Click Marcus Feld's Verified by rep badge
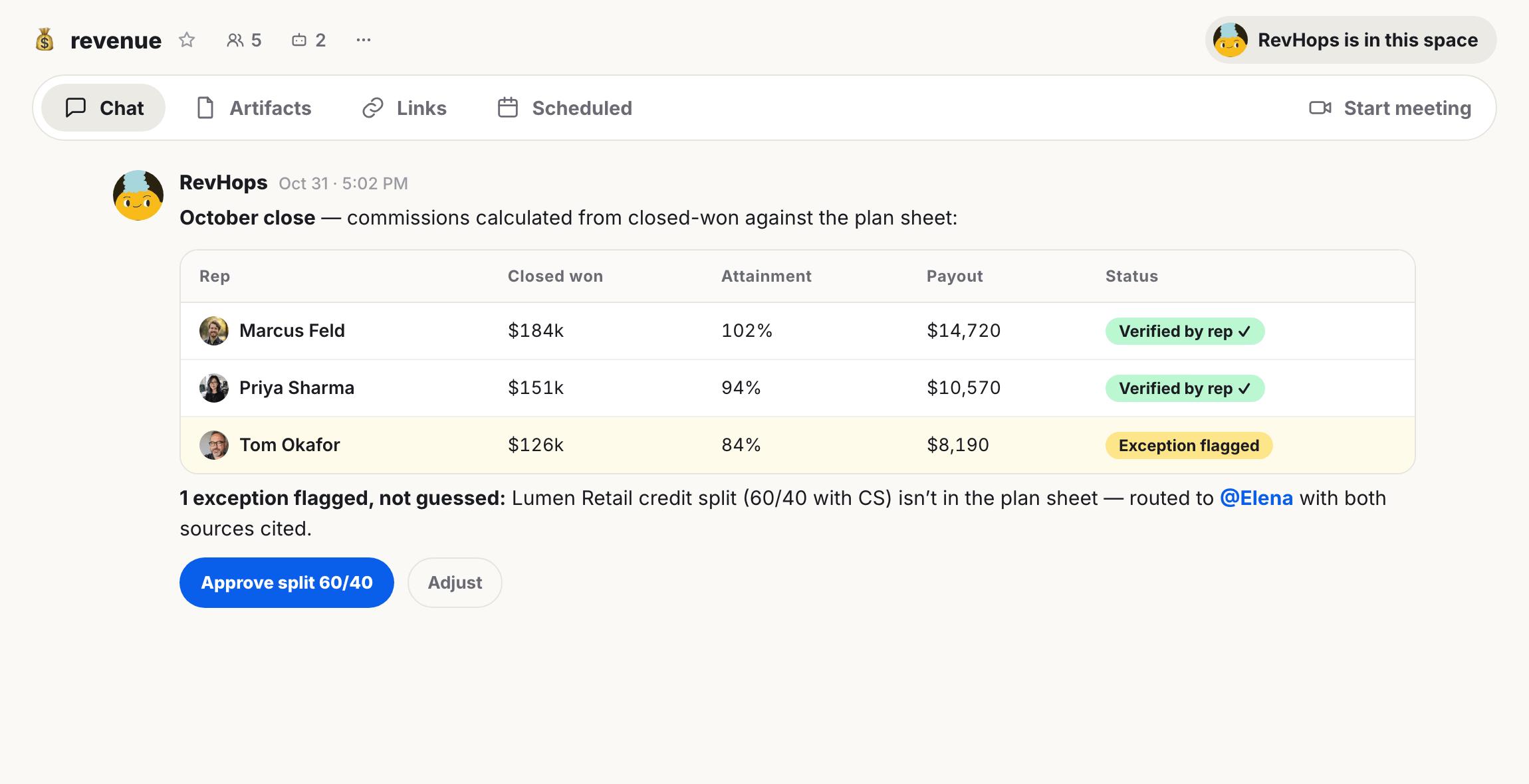1529x784 pixels. [x=1185, y=331]
